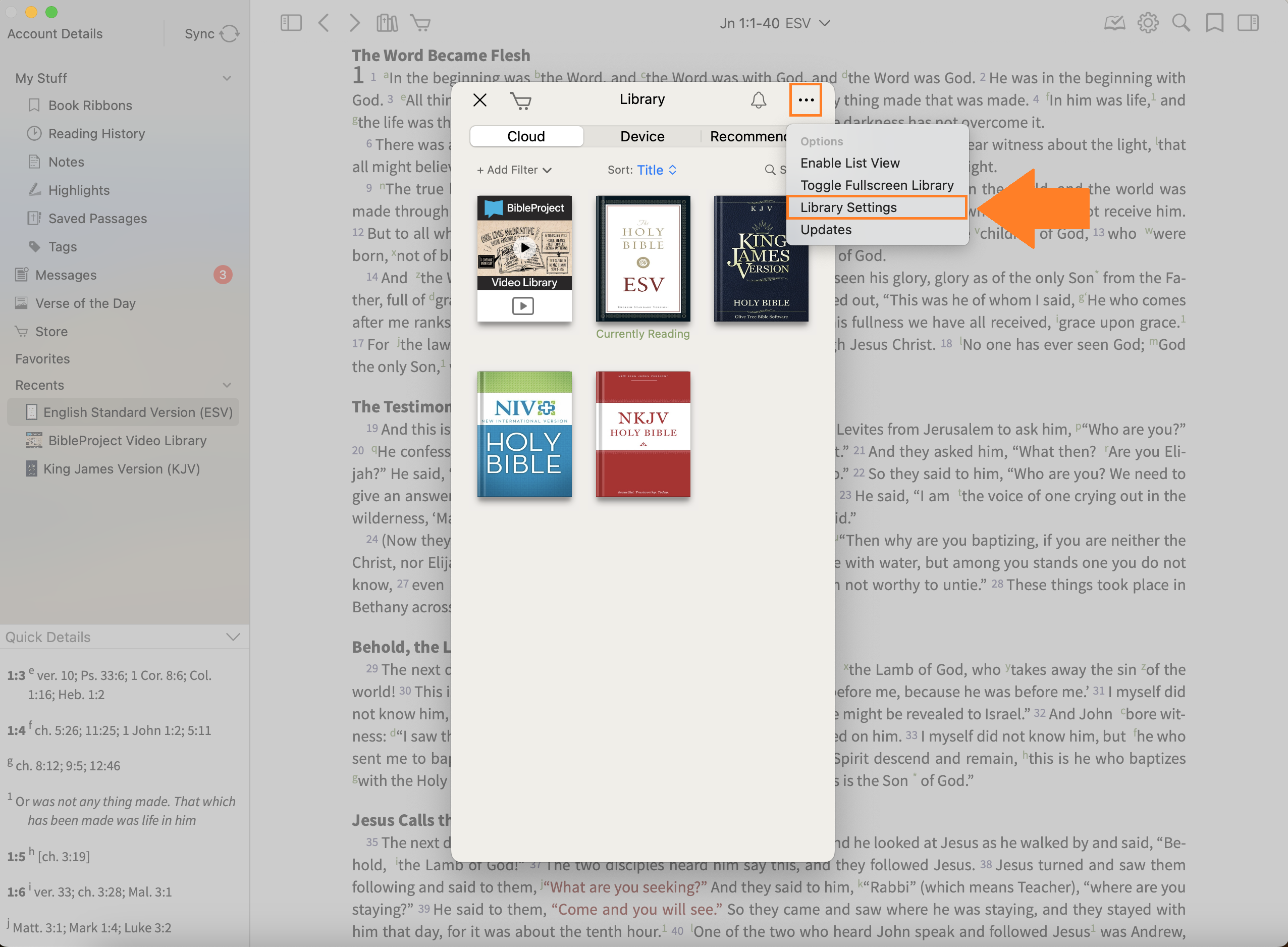
Task: Open the three-dots library options menu
Action: (x=806, y=100)
